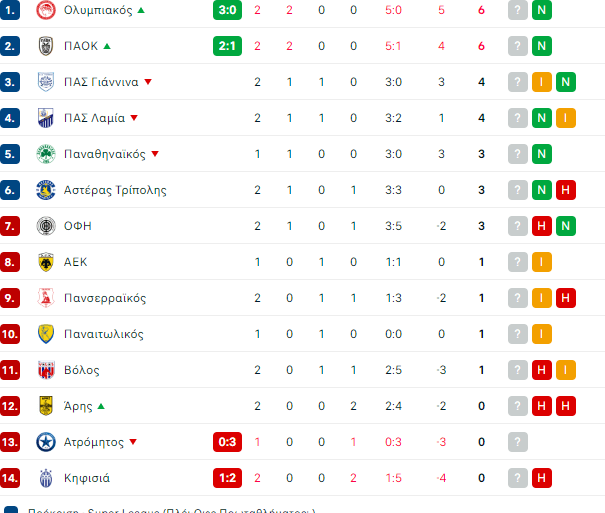The height and width of the screenshot is (513, 605).
Task: Click the red loss form badge for Κηφισιά
Action: pos(542,478)
